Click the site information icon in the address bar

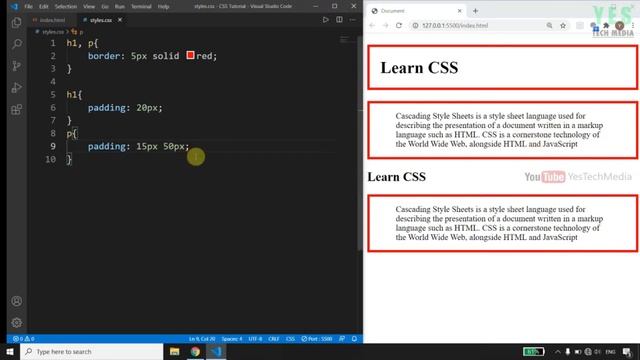tap(415, 25)
